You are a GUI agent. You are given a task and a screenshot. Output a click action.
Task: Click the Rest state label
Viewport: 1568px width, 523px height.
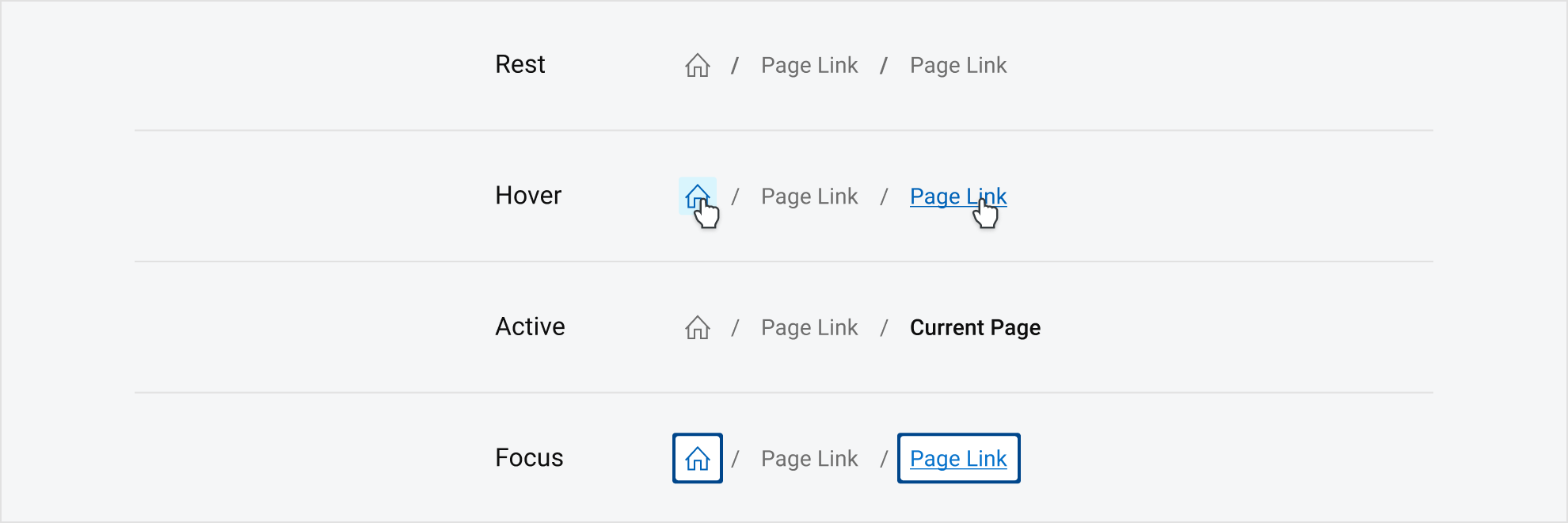[520, 64]
